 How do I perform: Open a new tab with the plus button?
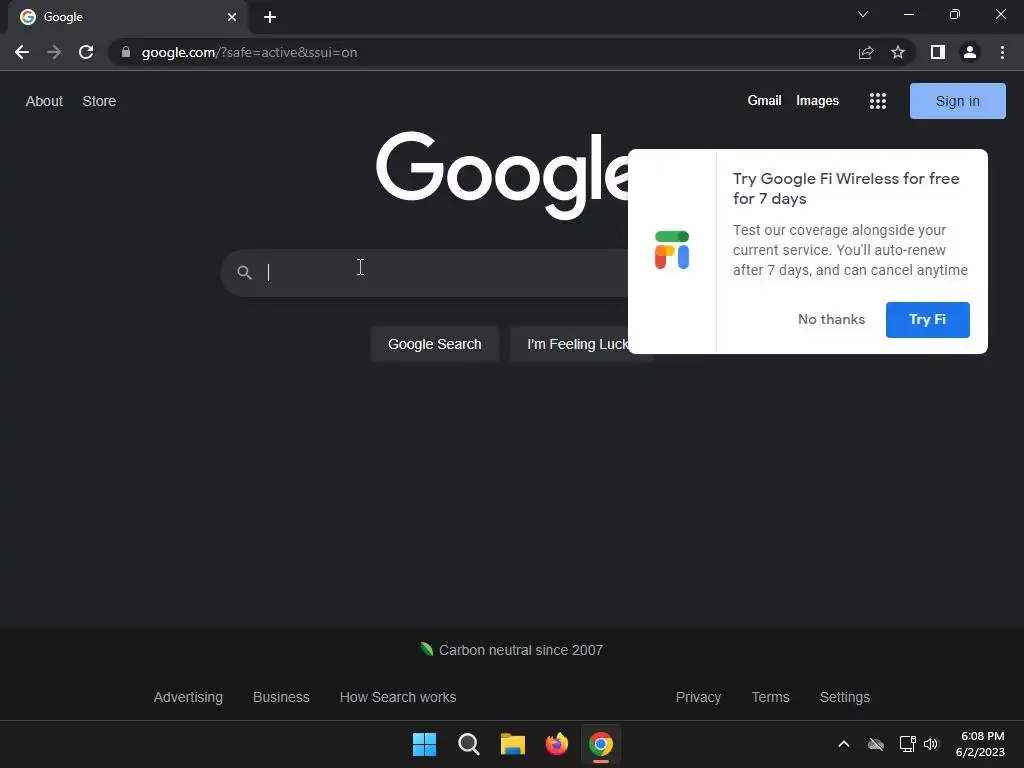pyautogui.click(x=270, y=17)
